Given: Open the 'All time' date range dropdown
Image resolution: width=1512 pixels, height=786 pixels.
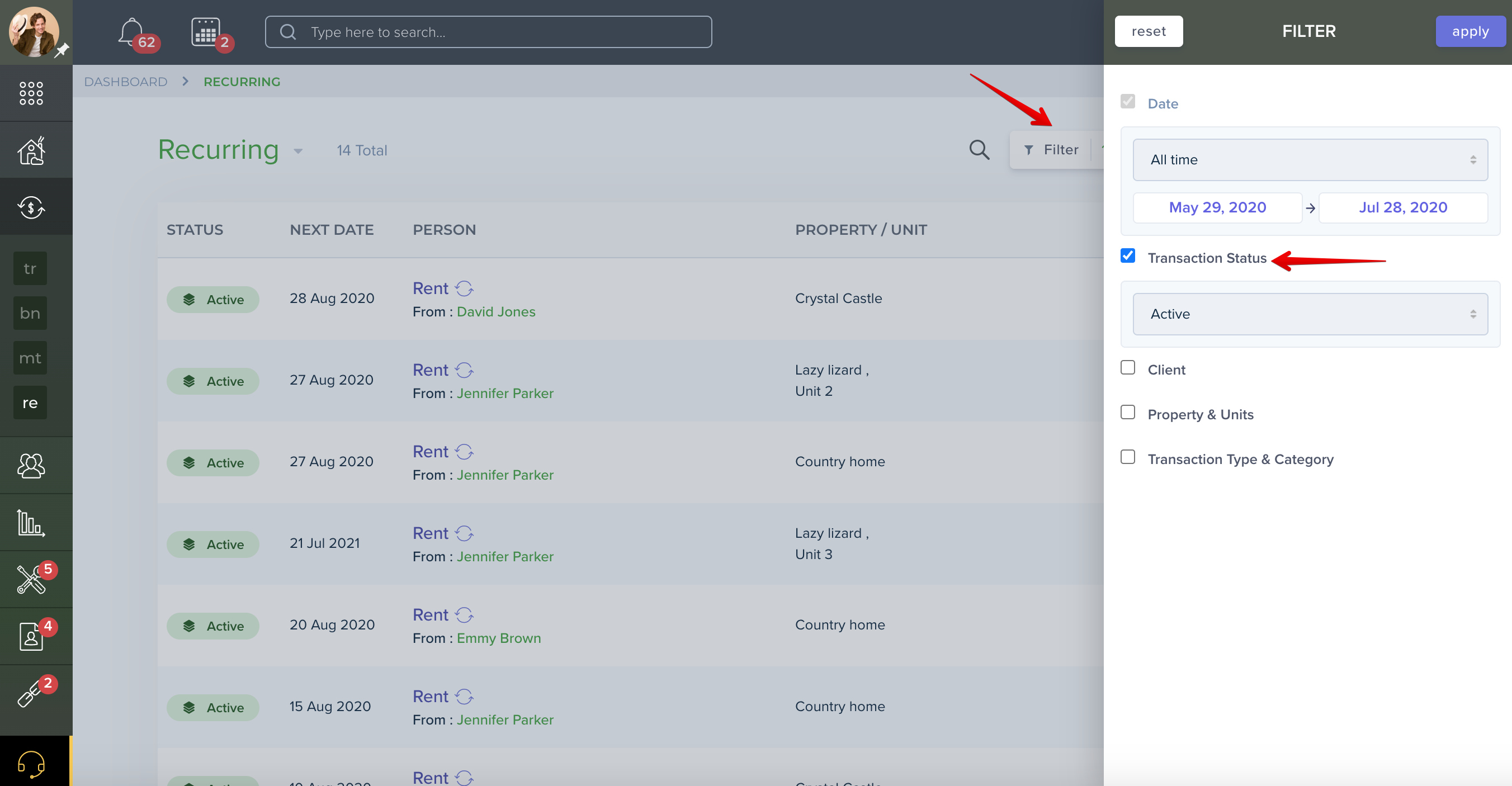Looking at the screenshot, I should [x=1310, y=160].
